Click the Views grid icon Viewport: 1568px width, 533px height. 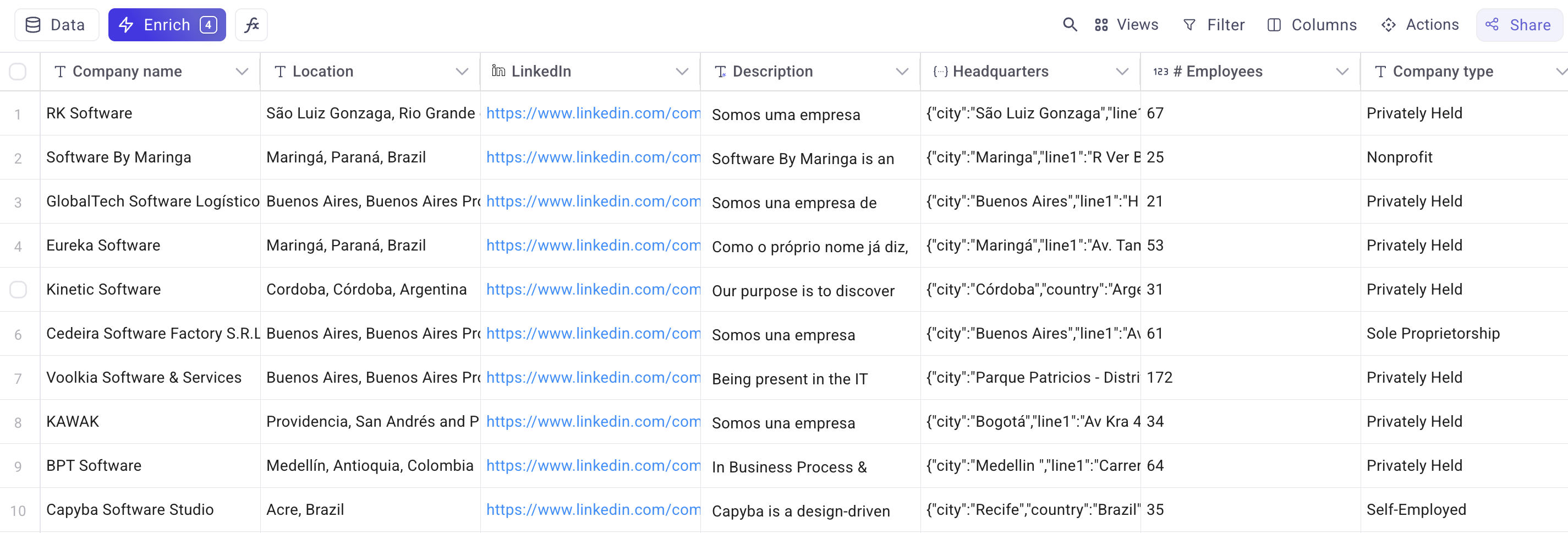[1101, 25]
